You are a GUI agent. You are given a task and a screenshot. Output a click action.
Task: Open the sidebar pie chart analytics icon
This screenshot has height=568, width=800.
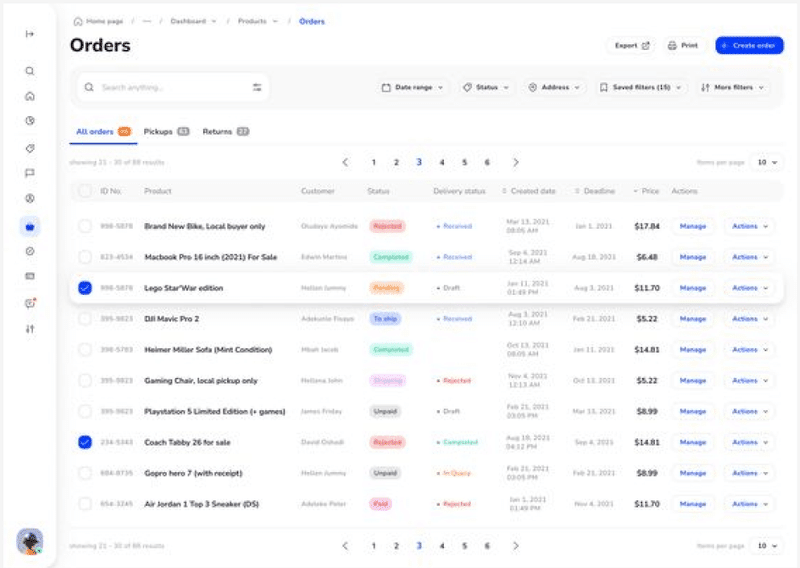[x=30, y=121]
